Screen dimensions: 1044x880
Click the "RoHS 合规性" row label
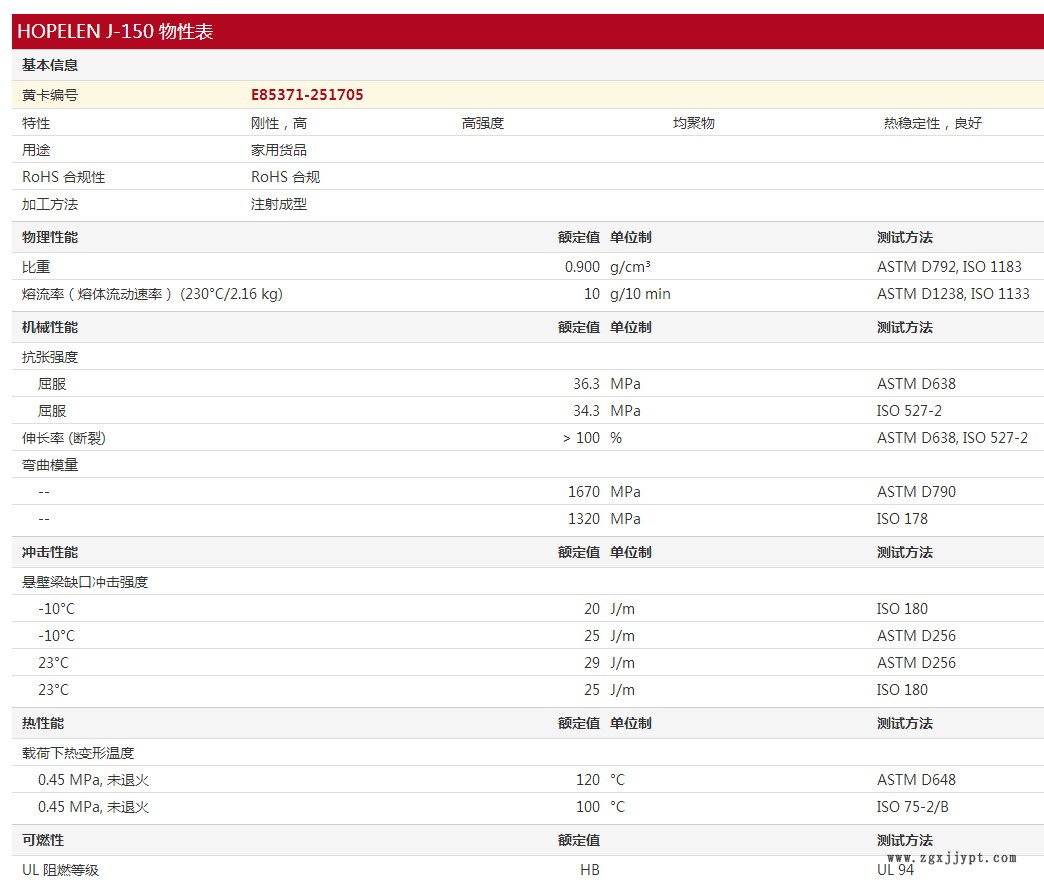pyautogui.click(x=63, y=177)
